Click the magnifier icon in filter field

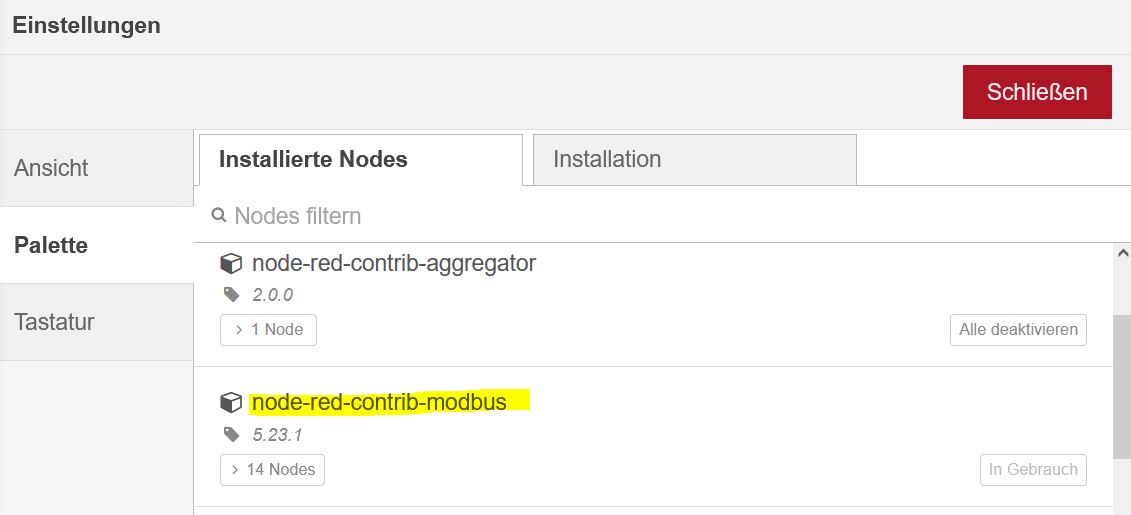(219, 215)
